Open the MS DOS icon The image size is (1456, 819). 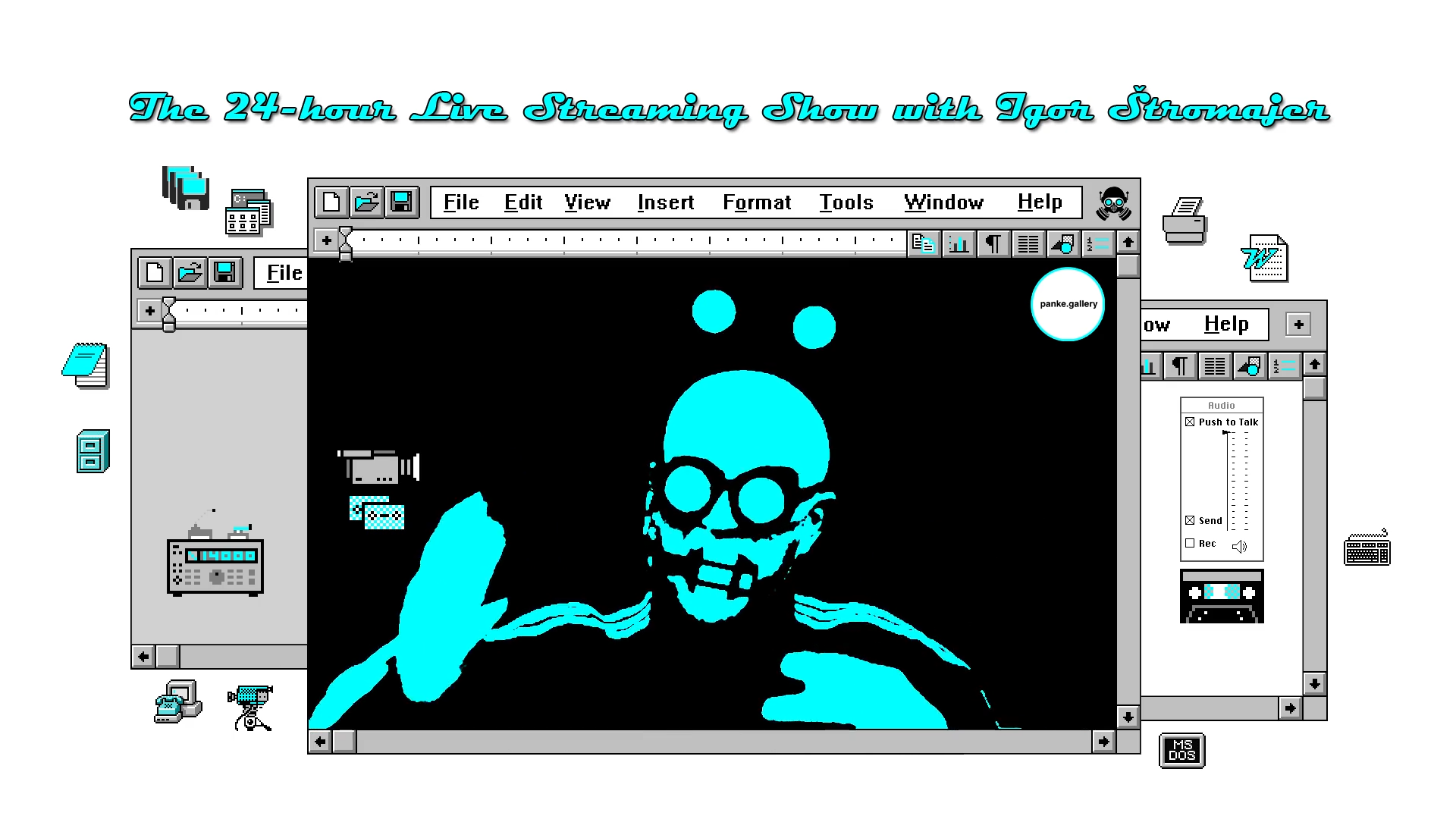[1181, 750]
